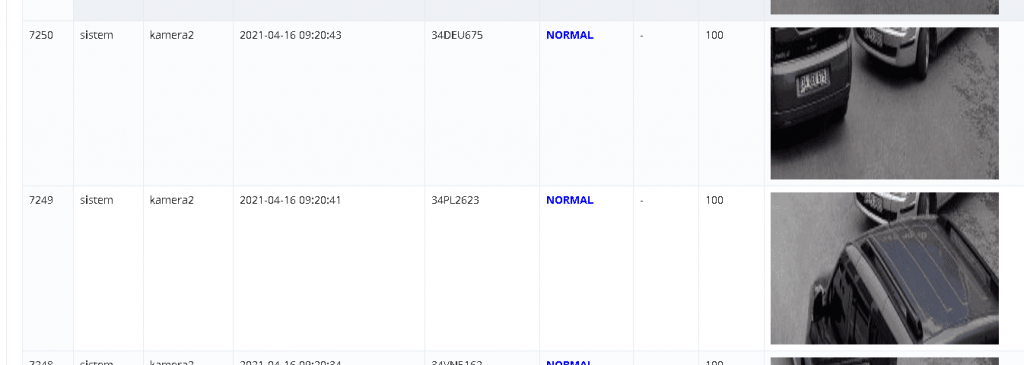Image resolution: width=1024 pixels, height=365 pixels.
Task: Open the camera snapshot for record 7249
Action: (884, 268)
